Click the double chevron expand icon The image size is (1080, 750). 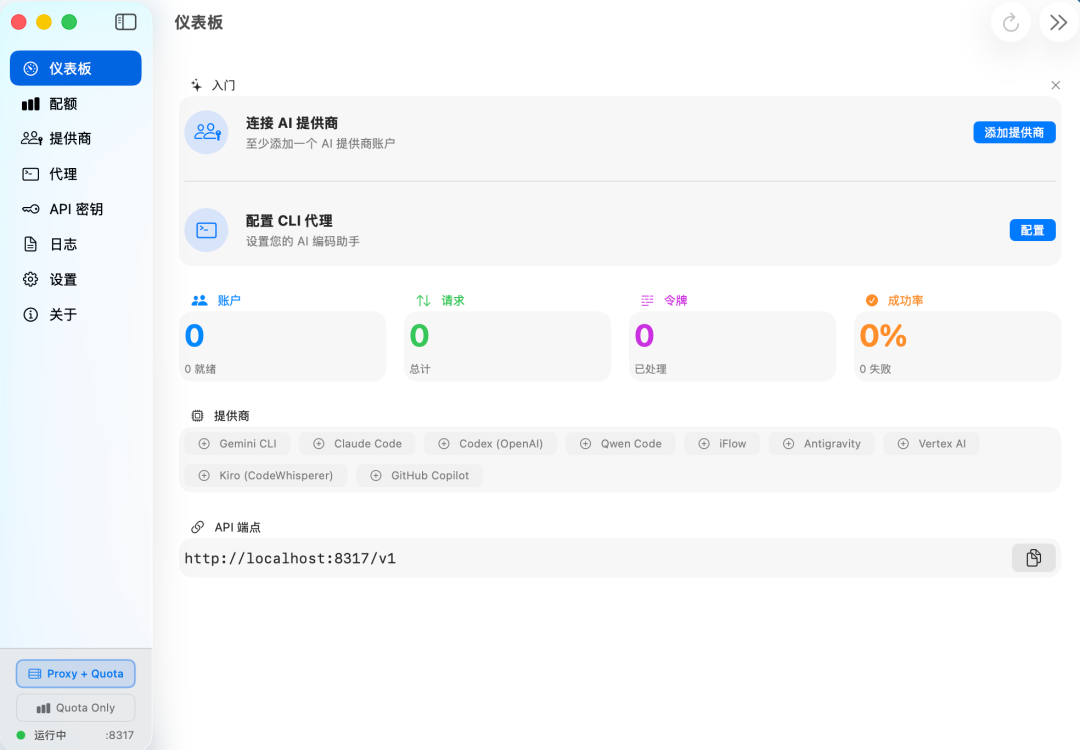click(x=1059, y=23)
